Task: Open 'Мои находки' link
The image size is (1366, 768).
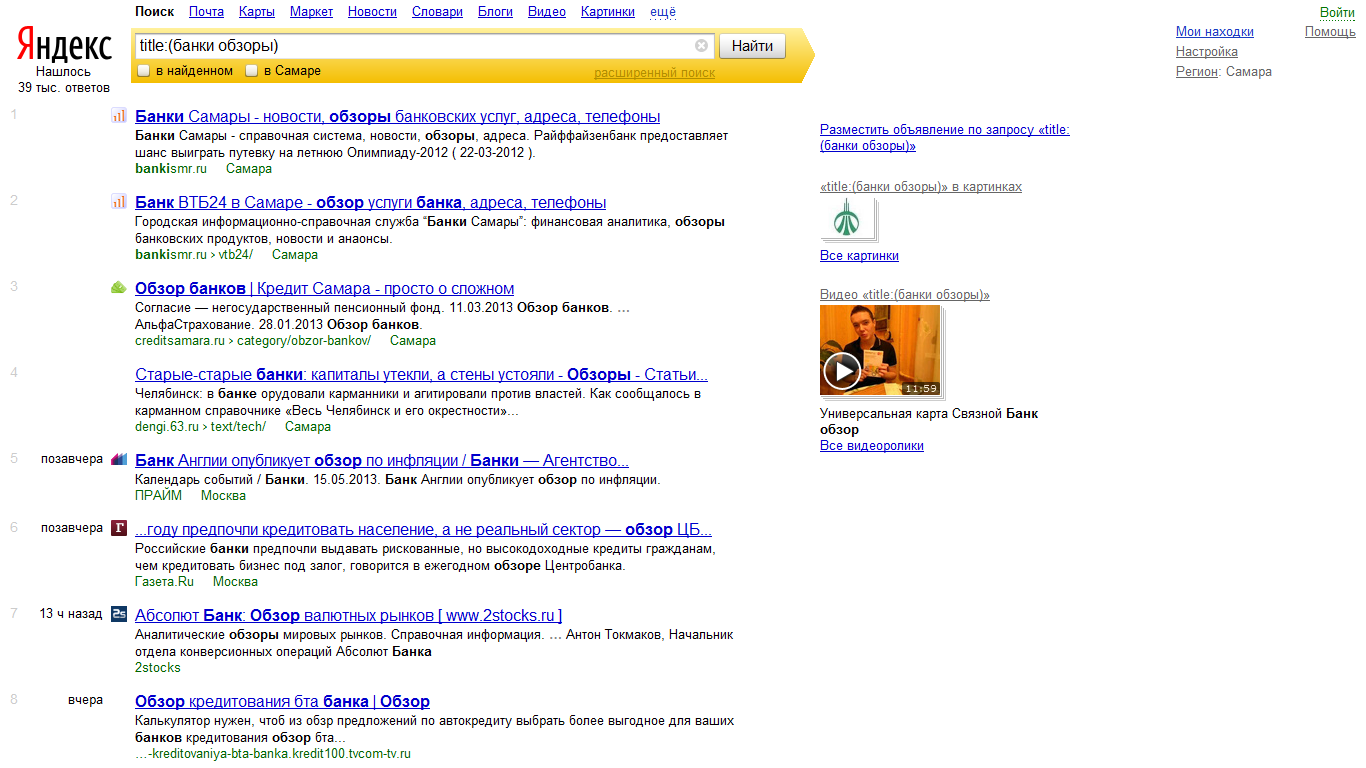Action: [x=1215, y=32]
